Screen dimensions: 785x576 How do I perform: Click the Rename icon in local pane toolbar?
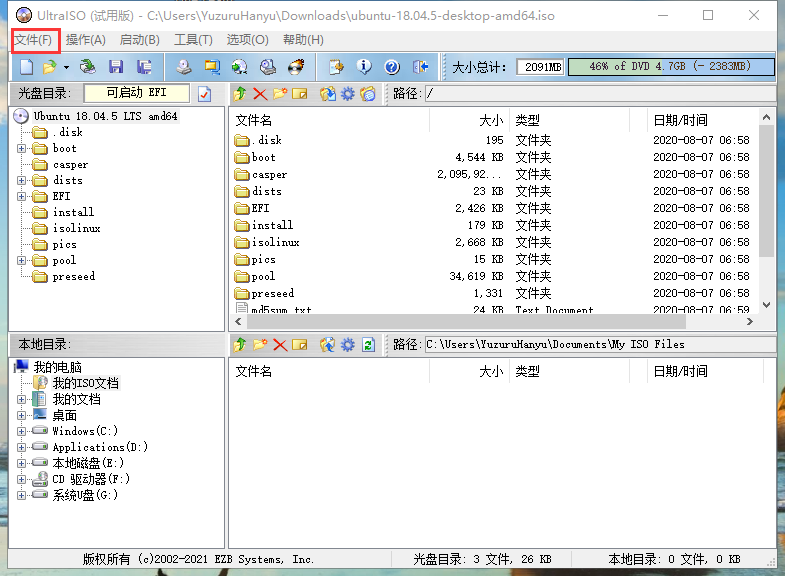click(299, 344)
